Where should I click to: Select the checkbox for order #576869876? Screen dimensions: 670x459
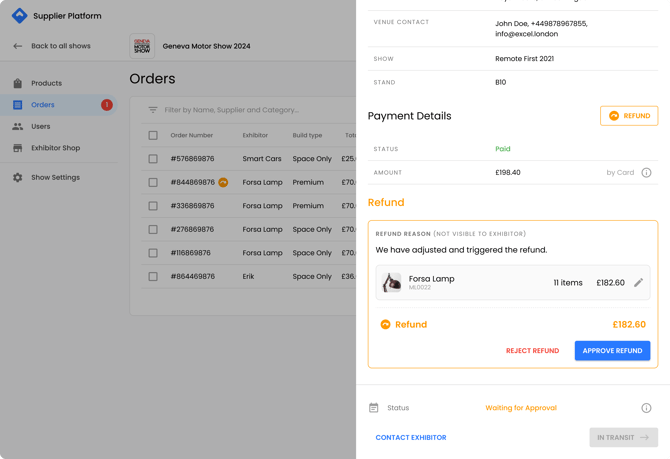153,159
